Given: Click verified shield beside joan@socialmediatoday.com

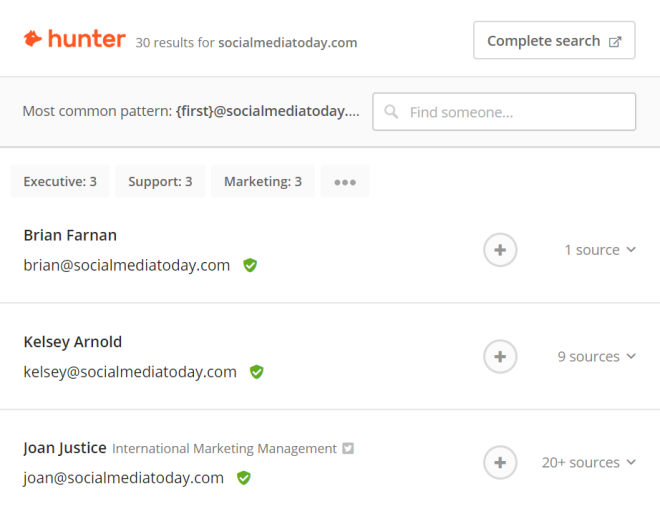Looking at the screenshot, I should click(x=244, y=478).
